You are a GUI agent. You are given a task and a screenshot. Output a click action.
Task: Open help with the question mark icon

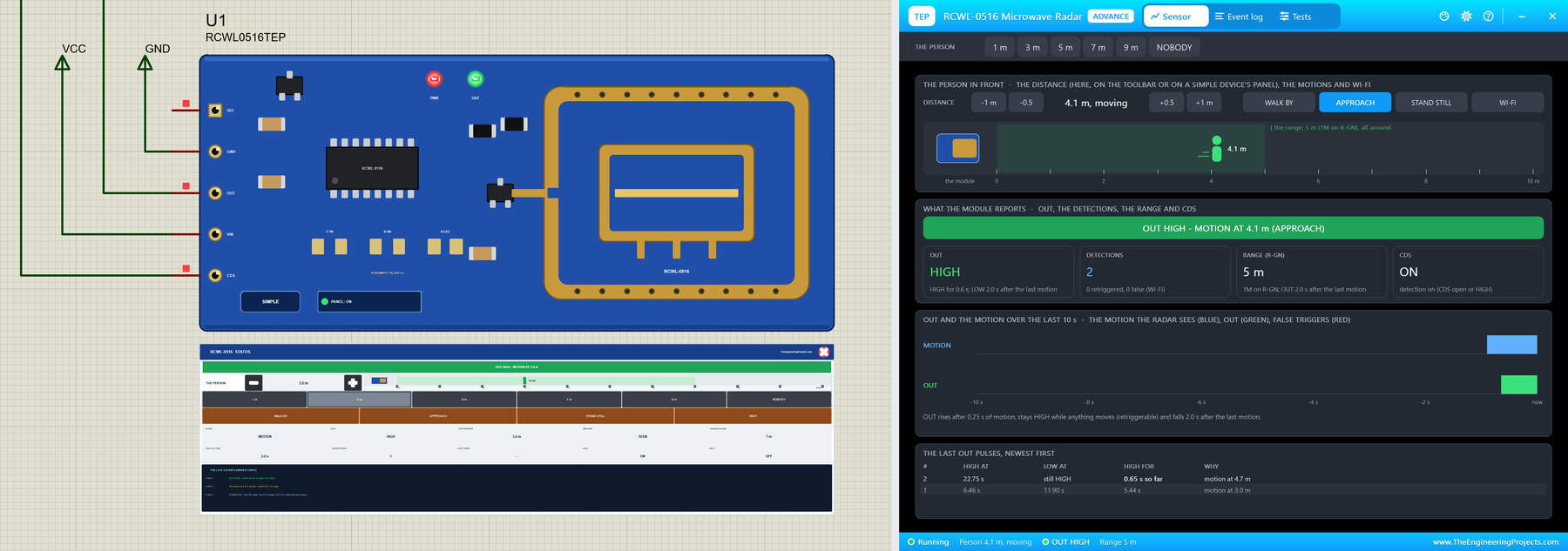(1488, 17)
